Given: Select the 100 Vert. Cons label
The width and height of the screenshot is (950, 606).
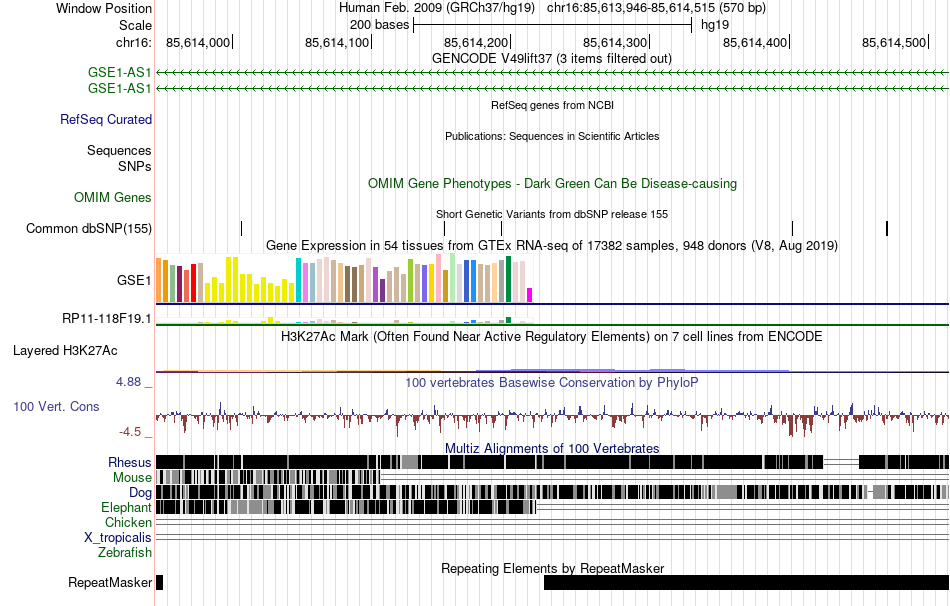Looking at the screenshot, I should 56,407.
